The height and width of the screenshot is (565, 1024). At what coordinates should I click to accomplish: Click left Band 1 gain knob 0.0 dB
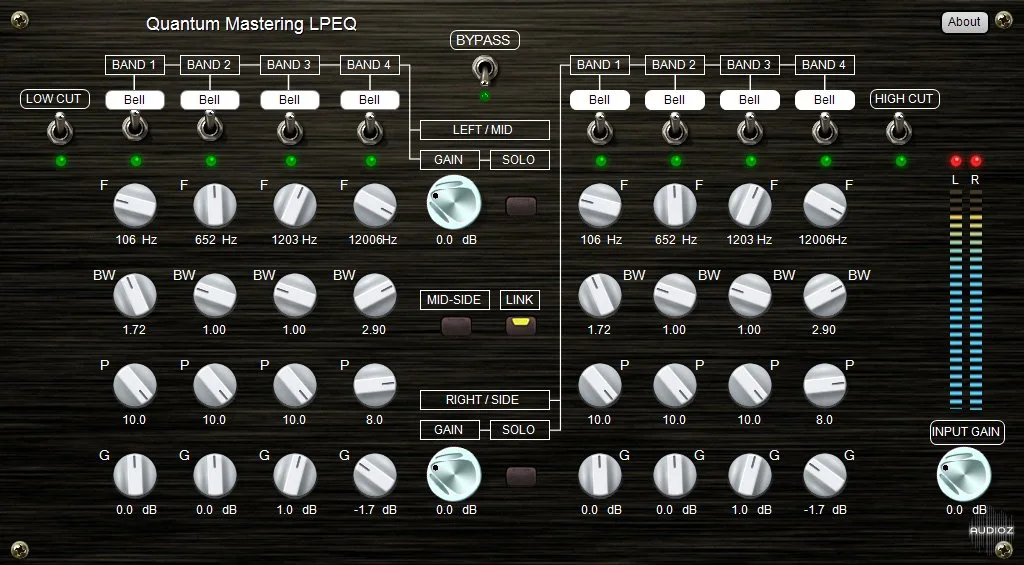pos(135,476)
